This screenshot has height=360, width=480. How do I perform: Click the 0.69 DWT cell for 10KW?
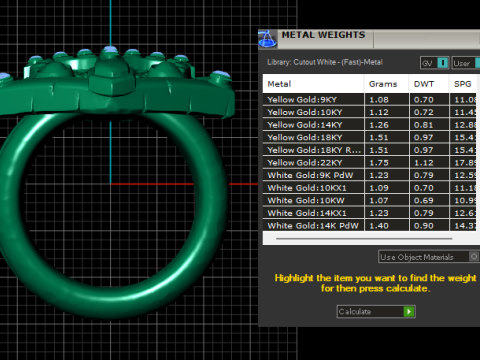coord(429,201)
